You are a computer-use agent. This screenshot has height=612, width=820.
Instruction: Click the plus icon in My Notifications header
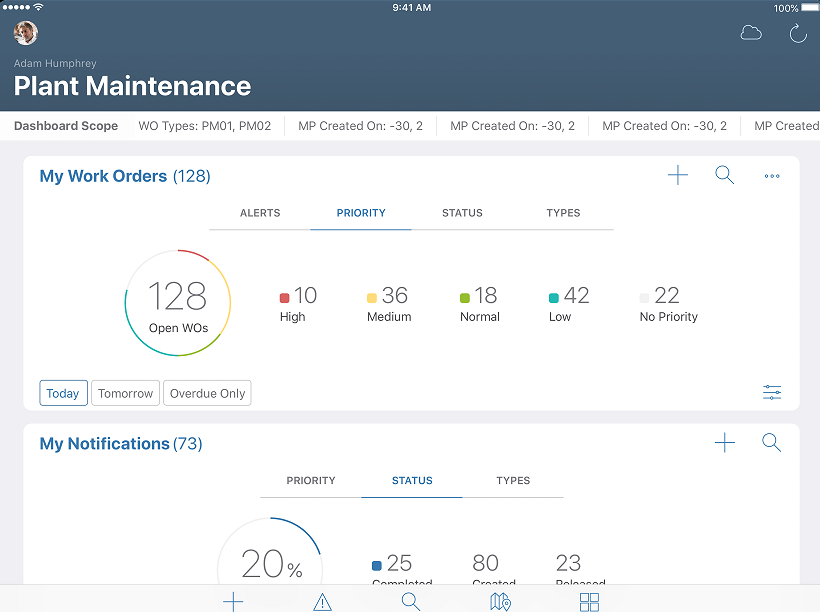click(x=724, y=442)
